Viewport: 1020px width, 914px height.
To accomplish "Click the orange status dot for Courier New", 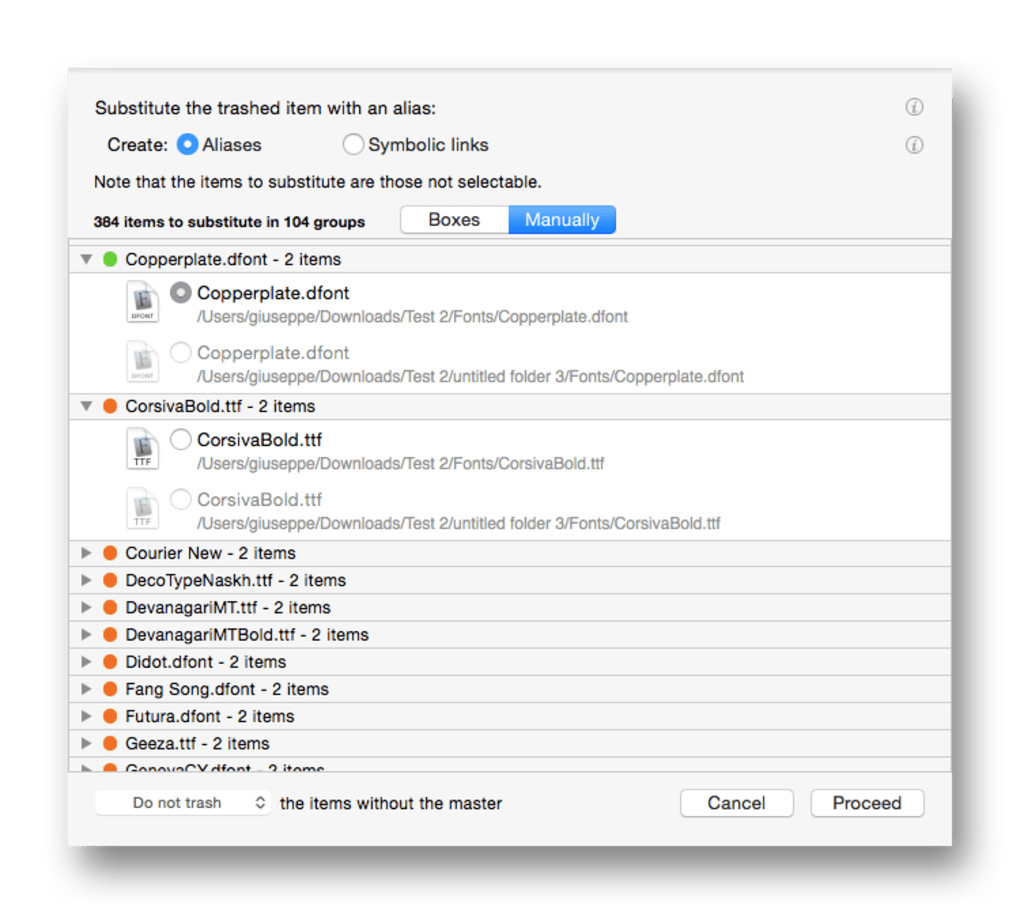I will tap(110, 553).
